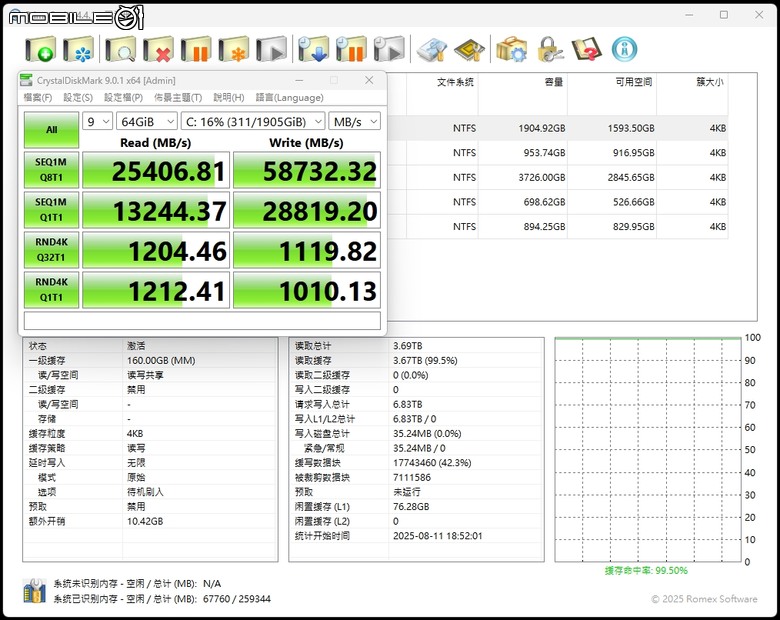Click the 58732.32 sequential write result
The image size is (780, 620).
[307, 170]
